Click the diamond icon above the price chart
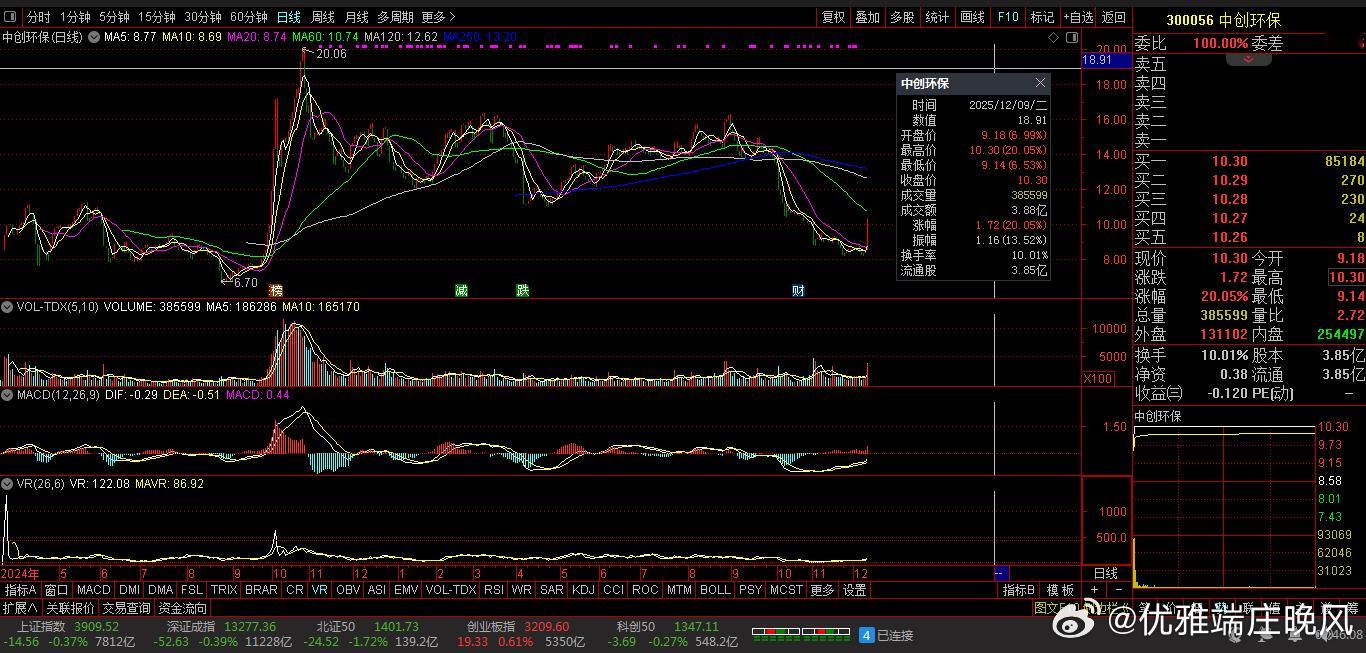 [x=1053, y=37]
